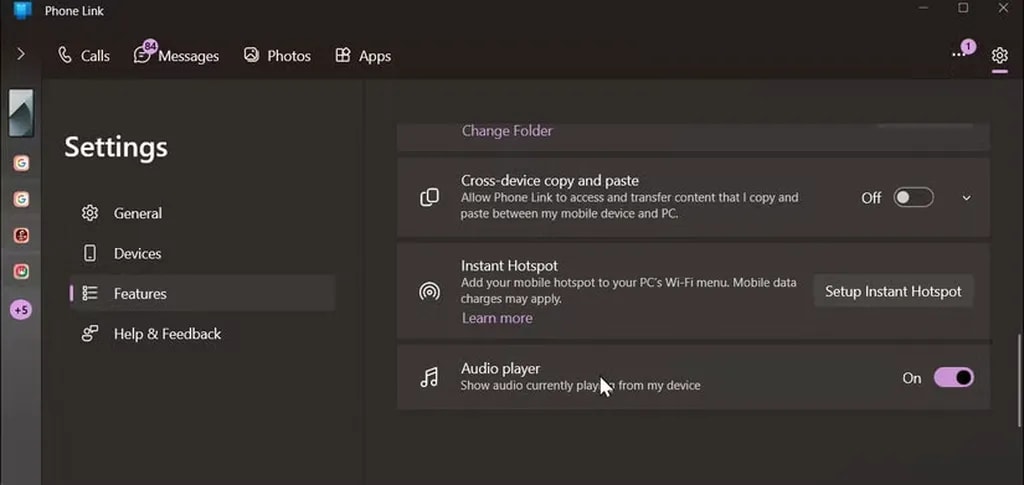Maximize the Phone Link window
This screenshot has width=1024, height=485.
pos(963,8)
